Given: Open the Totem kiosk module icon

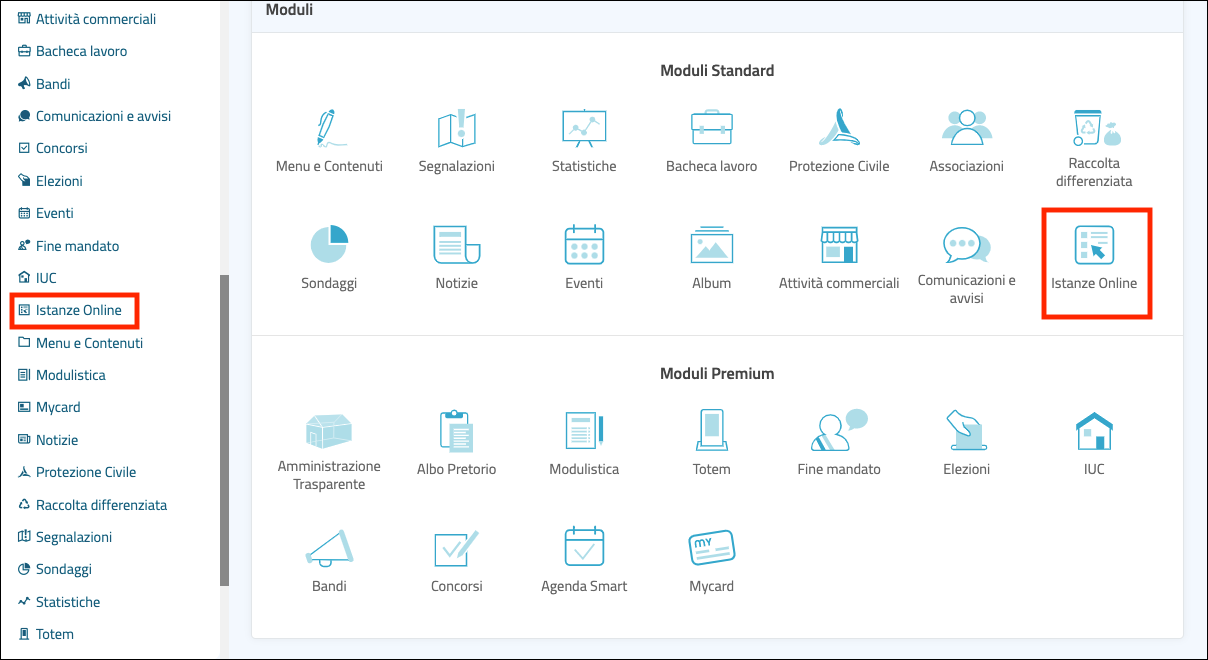Looking at the screenshot, I should click(711, 430).
